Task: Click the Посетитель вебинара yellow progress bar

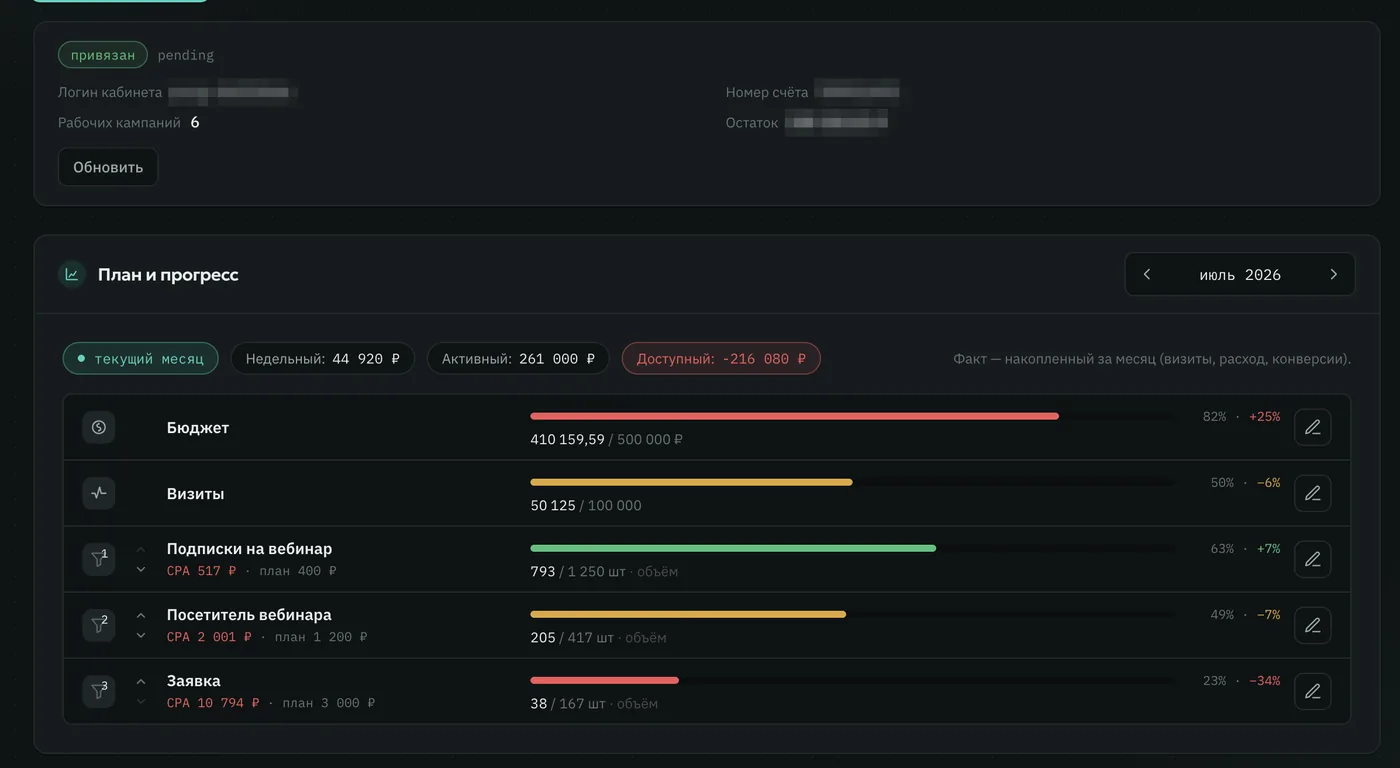Action: [x=688, y=614]
